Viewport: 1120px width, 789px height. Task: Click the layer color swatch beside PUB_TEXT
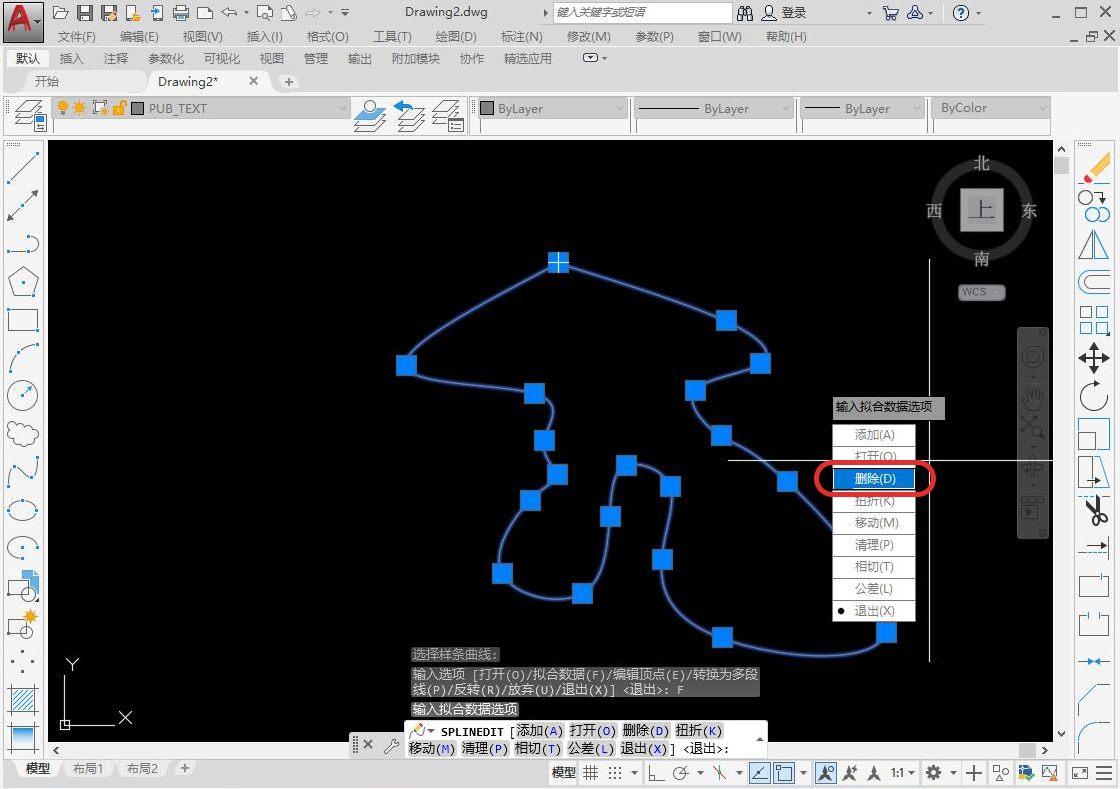137,108
